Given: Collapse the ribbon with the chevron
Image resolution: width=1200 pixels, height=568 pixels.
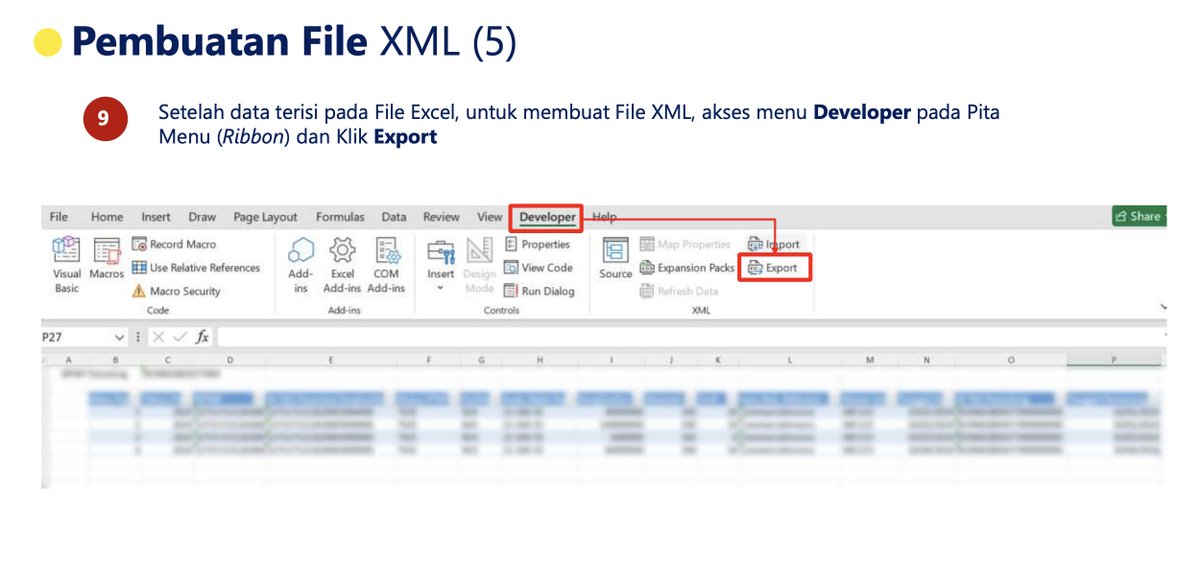Looking at the screenshot, I should click(x=1161, y=305).
